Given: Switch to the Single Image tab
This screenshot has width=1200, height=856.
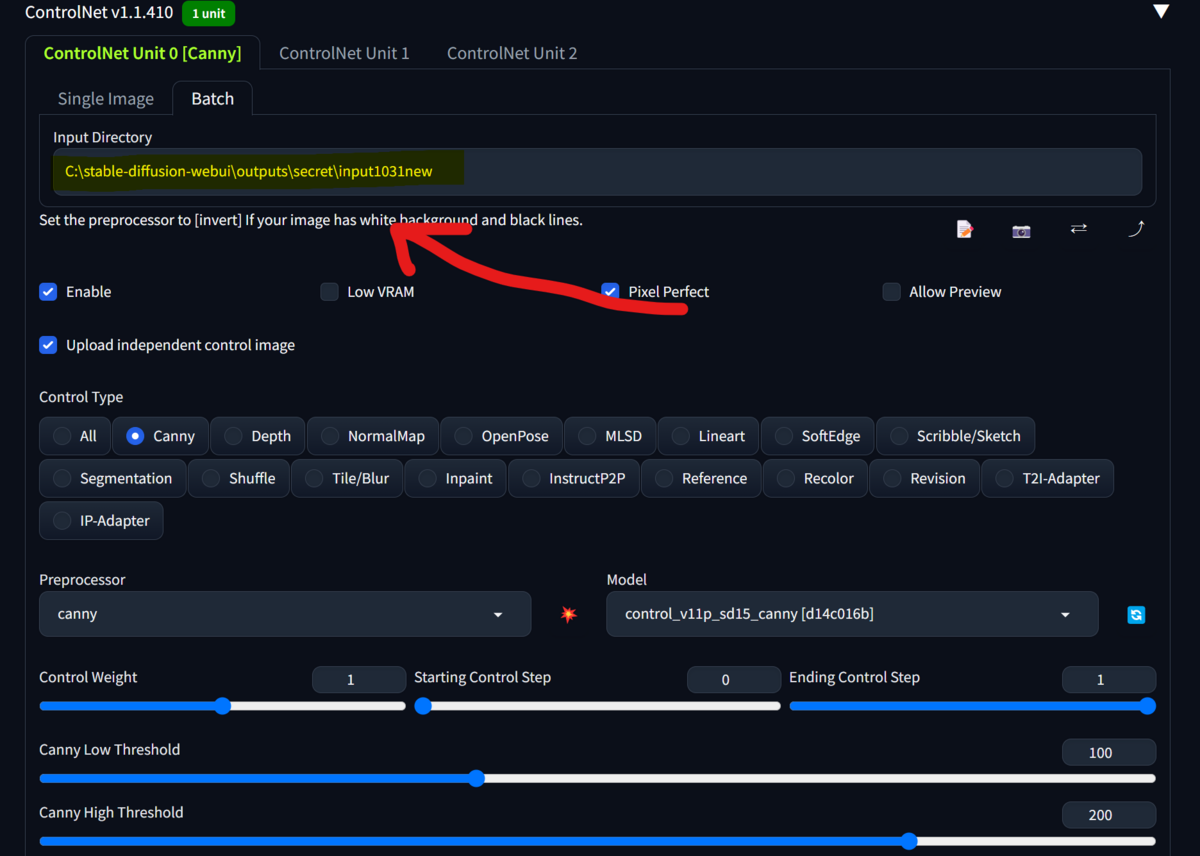Looking at the screenshot, I should (105, 98).
